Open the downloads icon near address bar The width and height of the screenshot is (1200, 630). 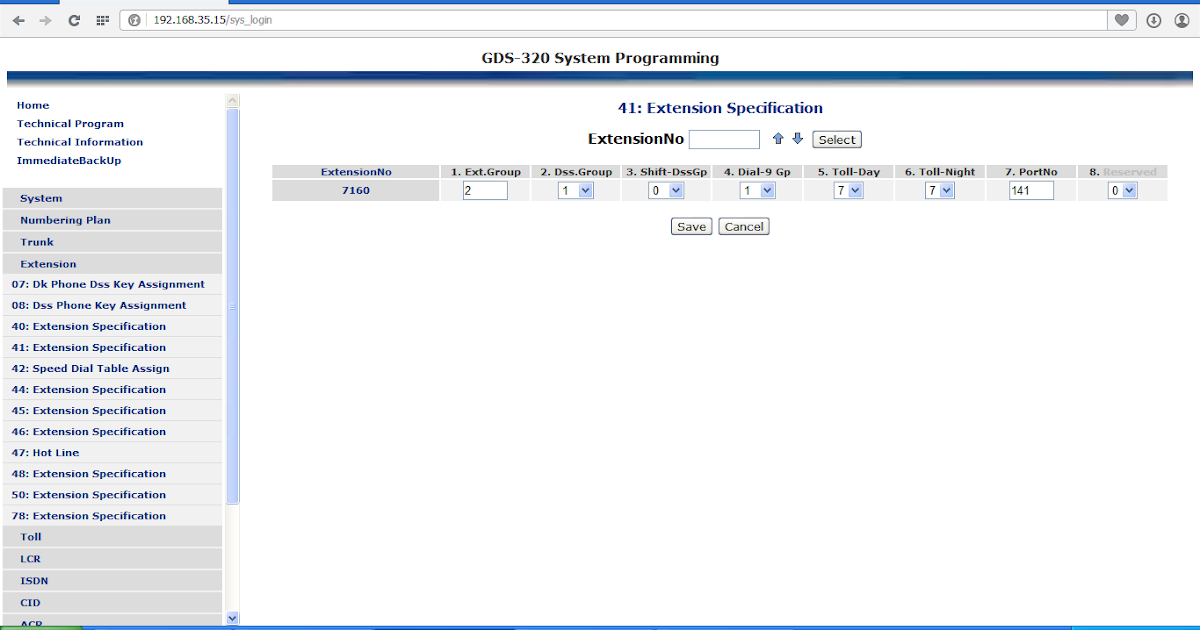tap(1153, 20)
